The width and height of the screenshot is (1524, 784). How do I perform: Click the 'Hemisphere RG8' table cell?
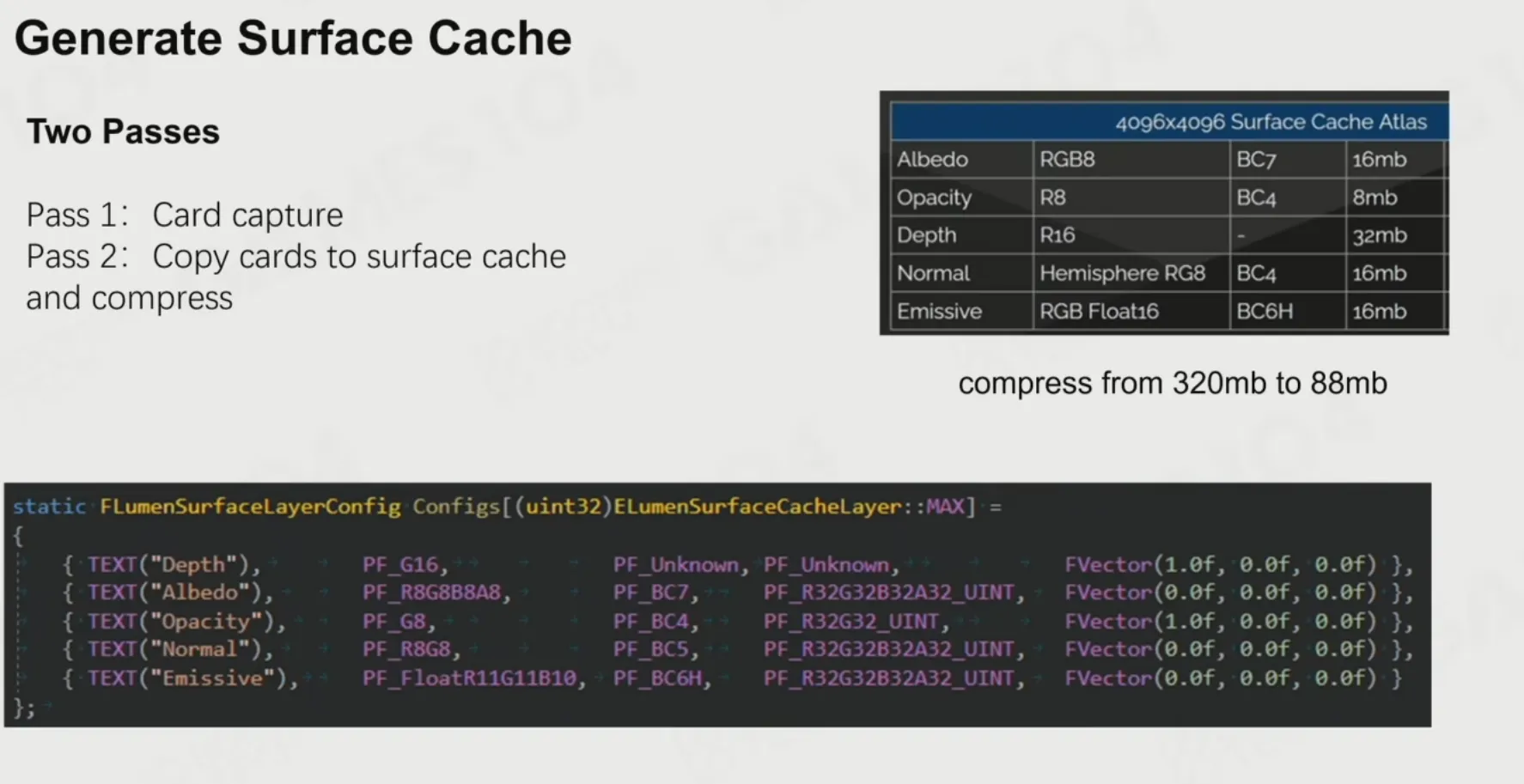tap(1131, 273)
